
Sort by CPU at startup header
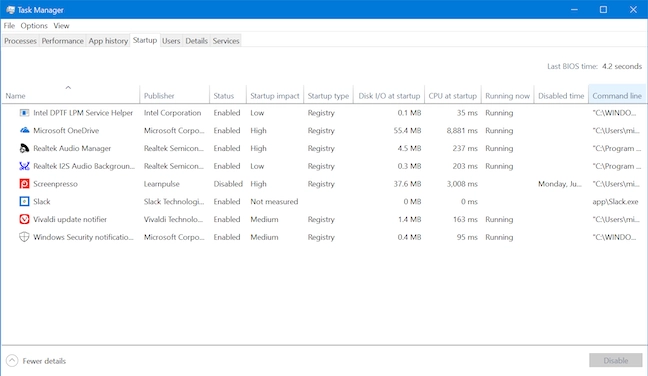click(x=453, y=95)
